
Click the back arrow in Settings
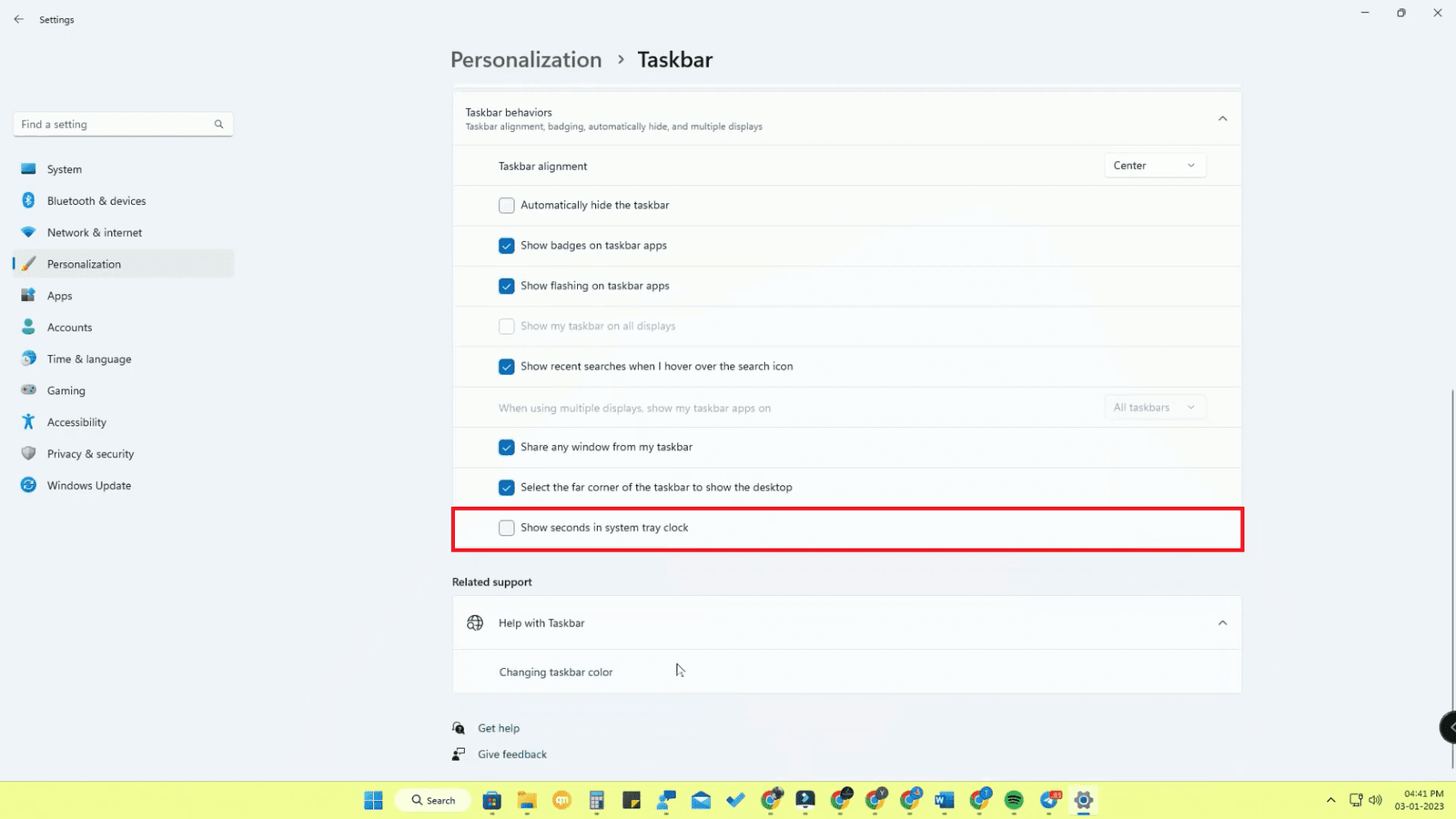click(19, 19)
